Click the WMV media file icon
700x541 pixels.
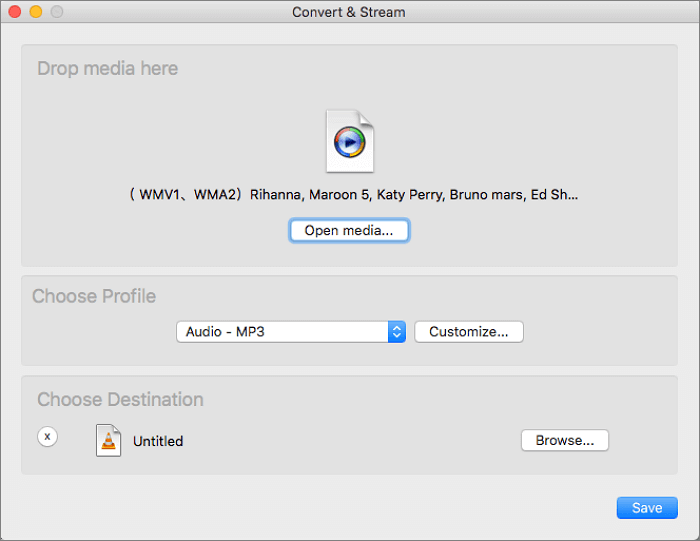pyautogui.click(x=349, y=142)
